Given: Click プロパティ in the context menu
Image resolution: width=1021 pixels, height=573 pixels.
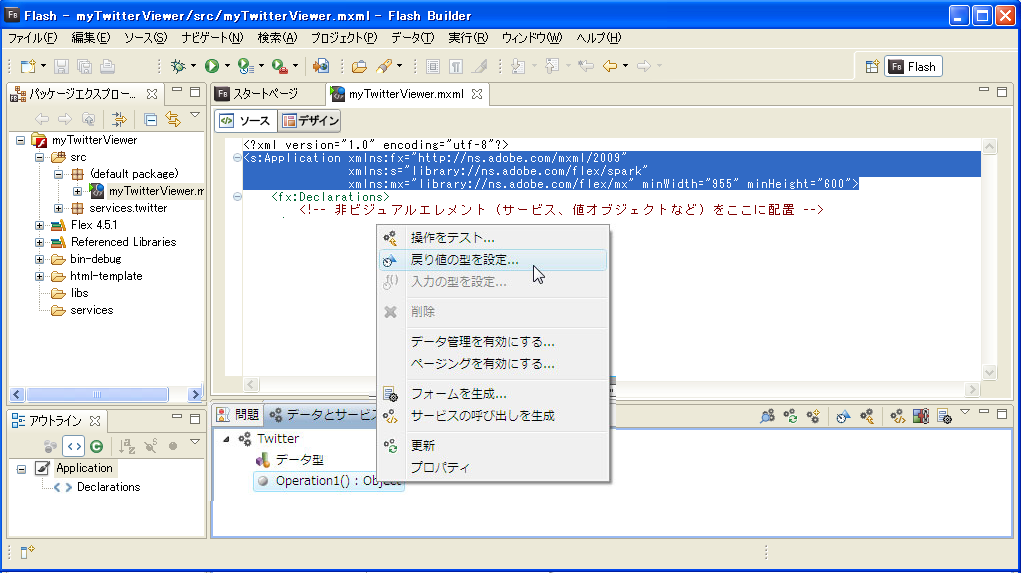Looking at the screenshot, I should tap(493, 468).
